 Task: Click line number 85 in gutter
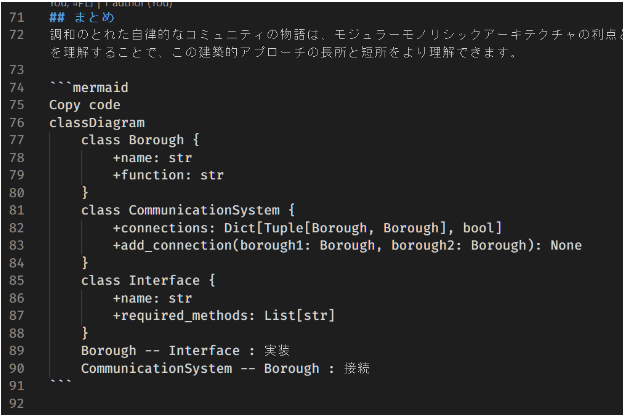(x=15, y=280)
